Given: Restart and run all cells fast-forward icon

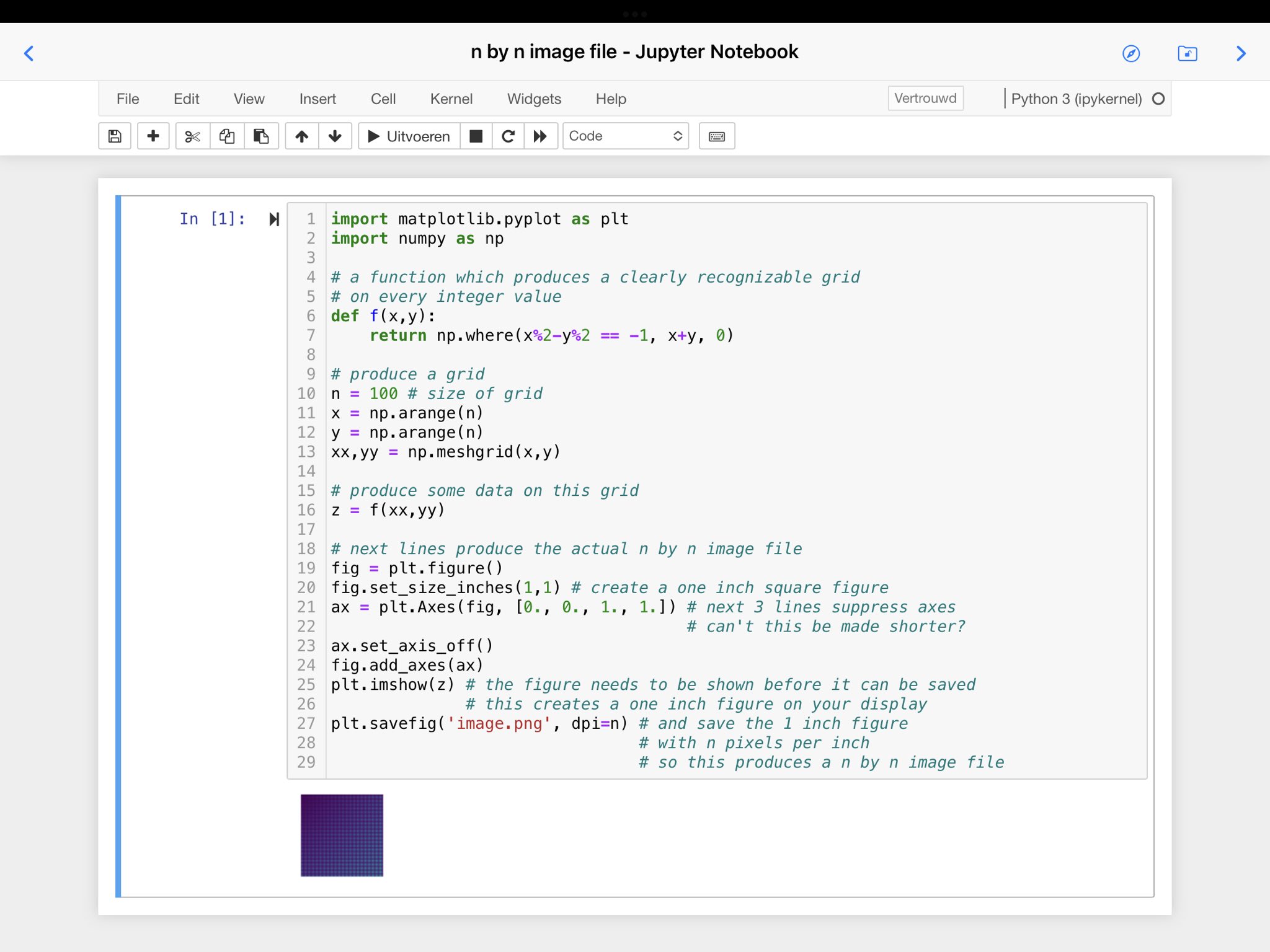Looking at the screenshot, I should click(x=540, y=136).
